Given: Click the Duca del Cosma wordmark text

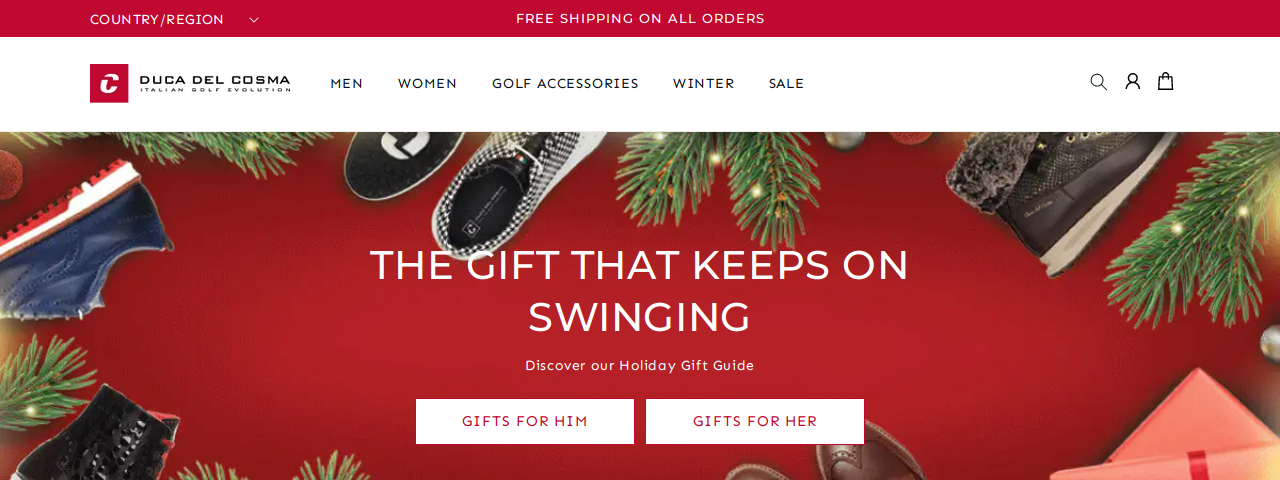Looking at the screenshot, I should pyautogui.click(x=215, y=83).
